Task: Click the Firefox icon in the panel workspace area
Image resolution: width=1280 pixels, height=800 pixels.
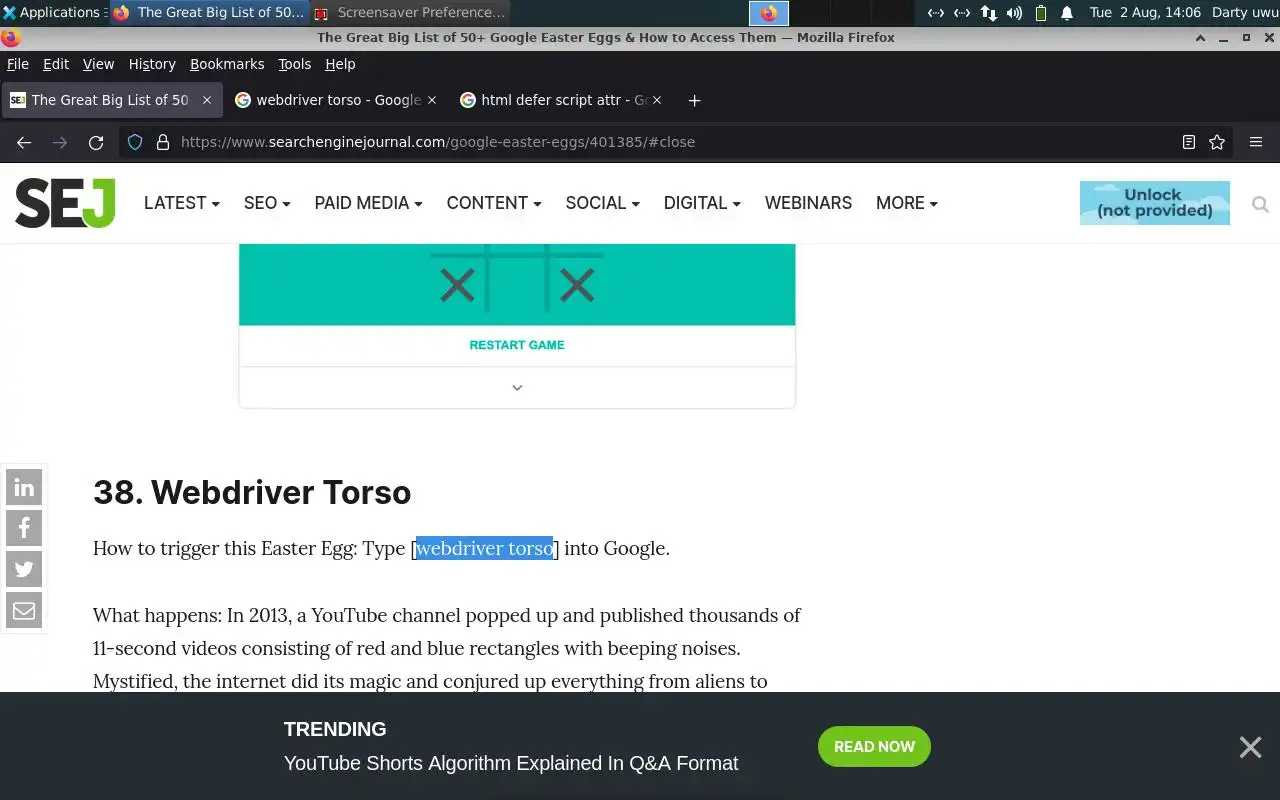Action: (769, 13)
